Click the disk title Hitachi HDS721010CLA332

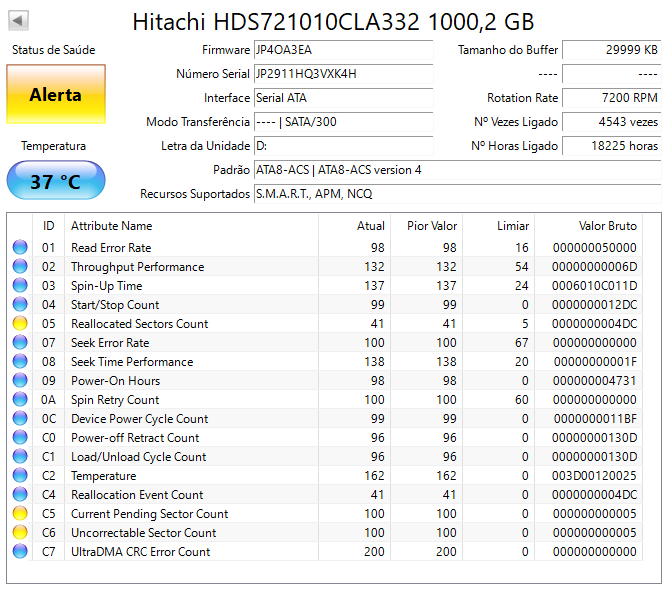point(333,21)
